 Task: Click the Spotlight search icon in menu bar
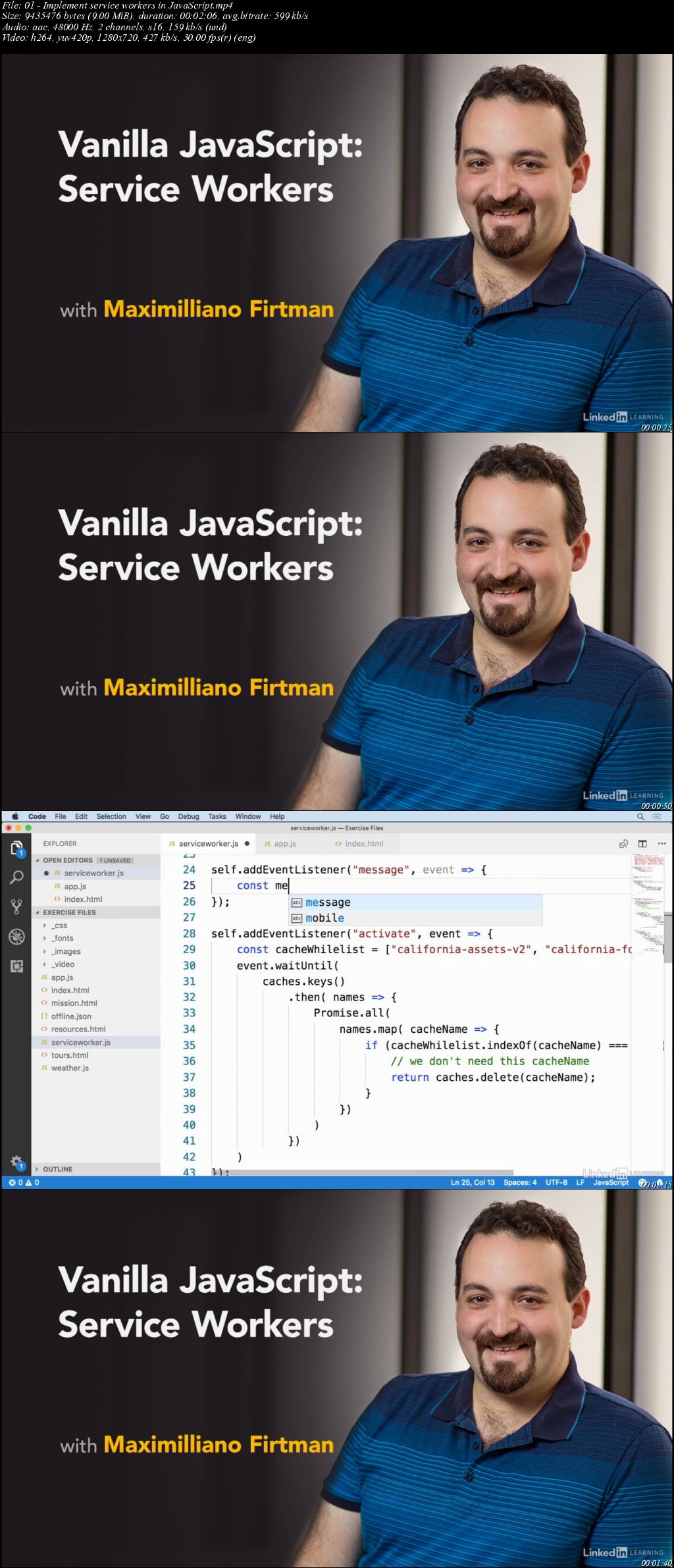640,816
